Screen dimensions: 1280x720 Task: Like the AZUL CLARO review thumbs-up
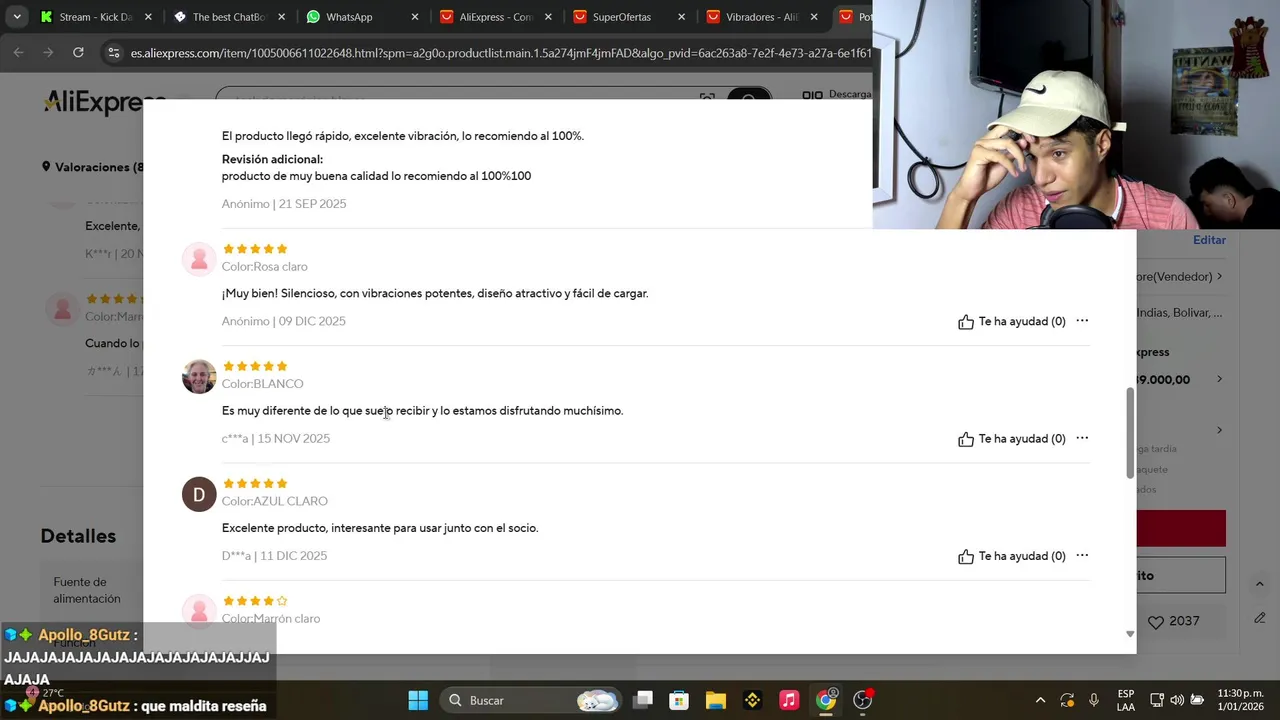point(965,556)
